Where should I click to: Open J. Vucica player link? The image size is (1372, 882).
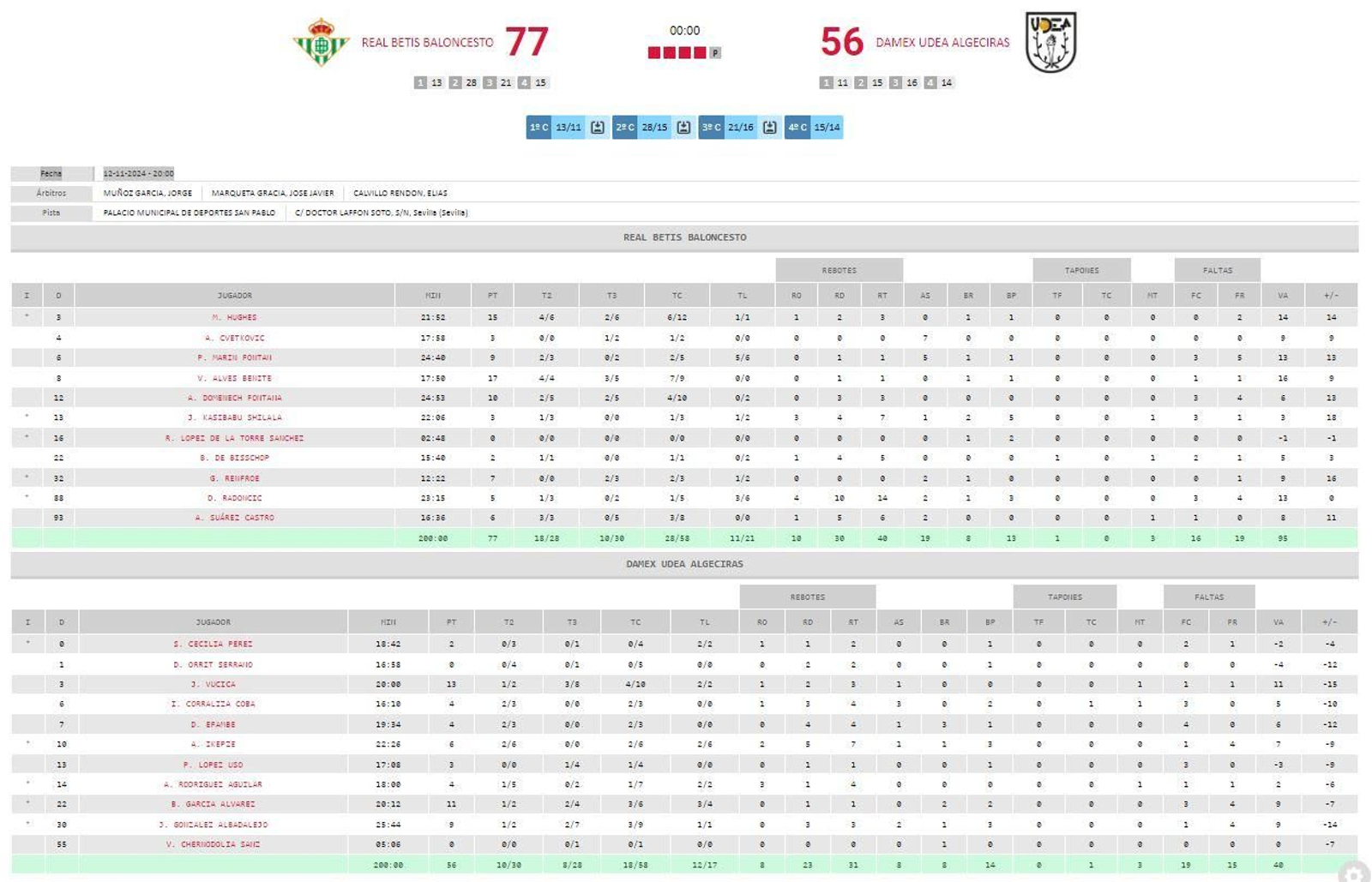point(213,684)
